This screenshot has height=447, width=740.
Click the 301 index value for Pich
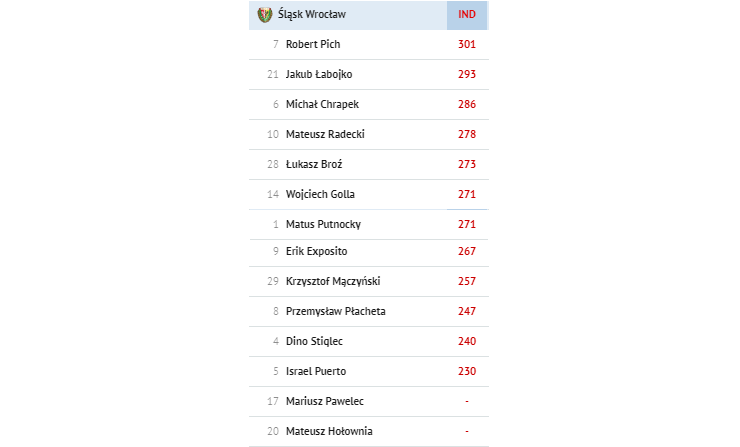[x=467, y=44]
